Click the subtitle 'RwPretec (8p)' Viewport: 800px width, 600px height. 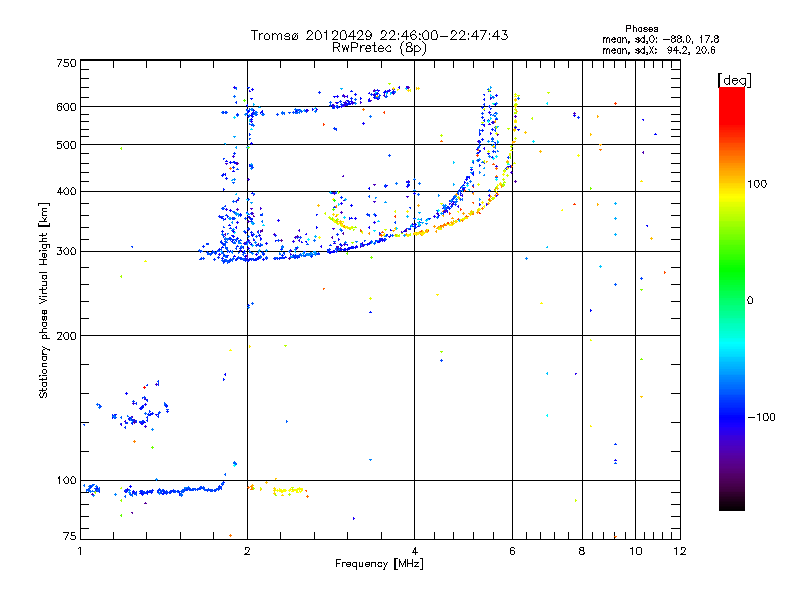coord(379,48)
